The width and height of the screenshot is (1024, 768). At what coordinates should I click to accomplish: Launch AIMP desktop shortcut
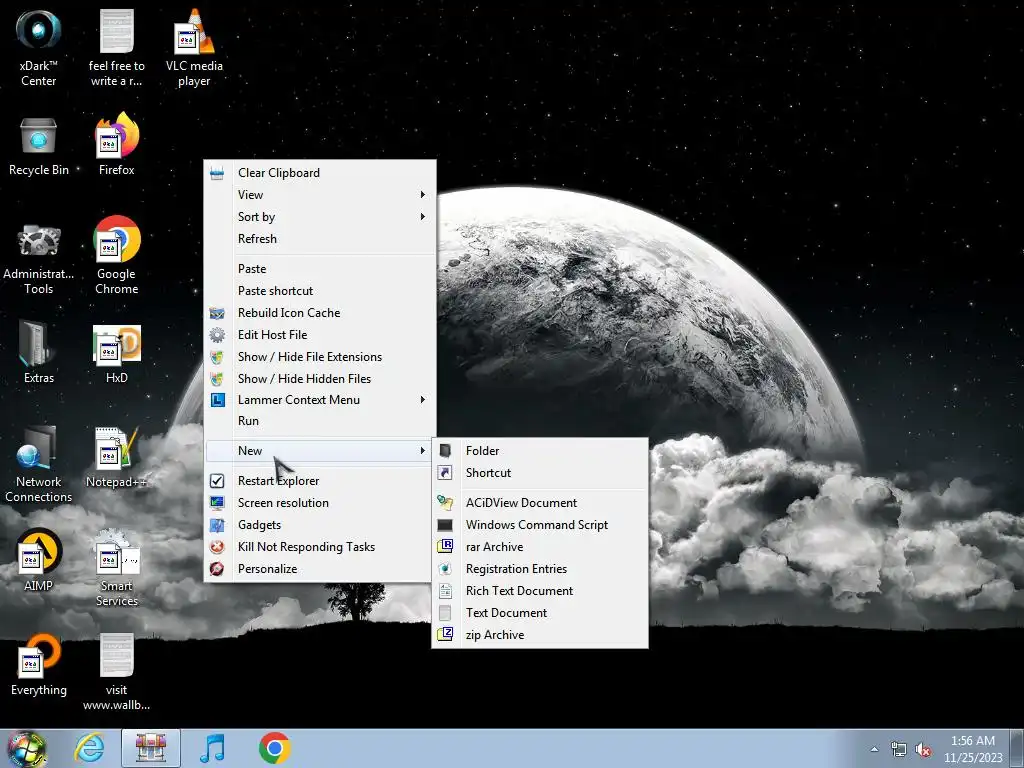click(39, 560)
